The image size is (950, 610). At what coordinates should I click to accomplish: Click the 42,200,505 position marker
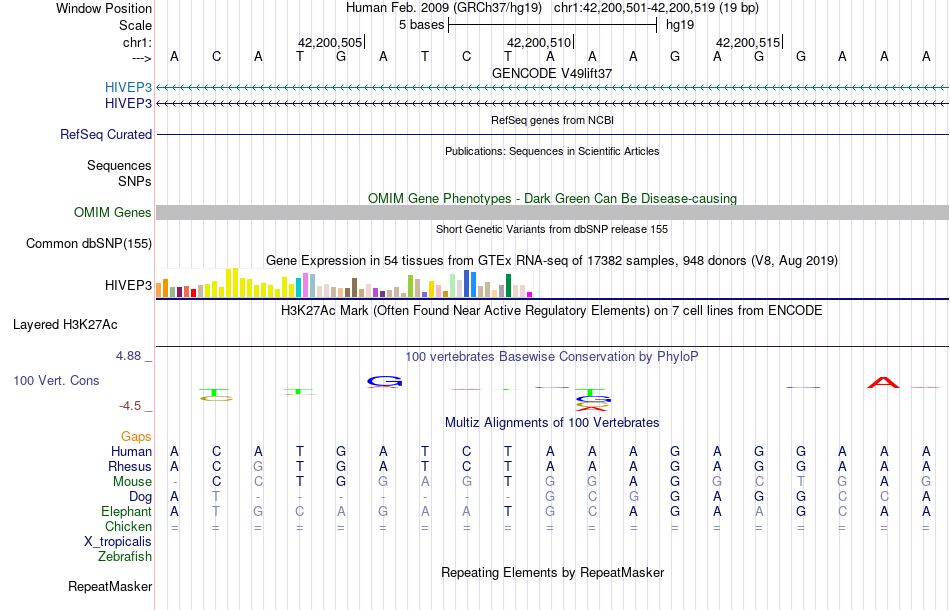pyautogui.click(x=330, y=42)
